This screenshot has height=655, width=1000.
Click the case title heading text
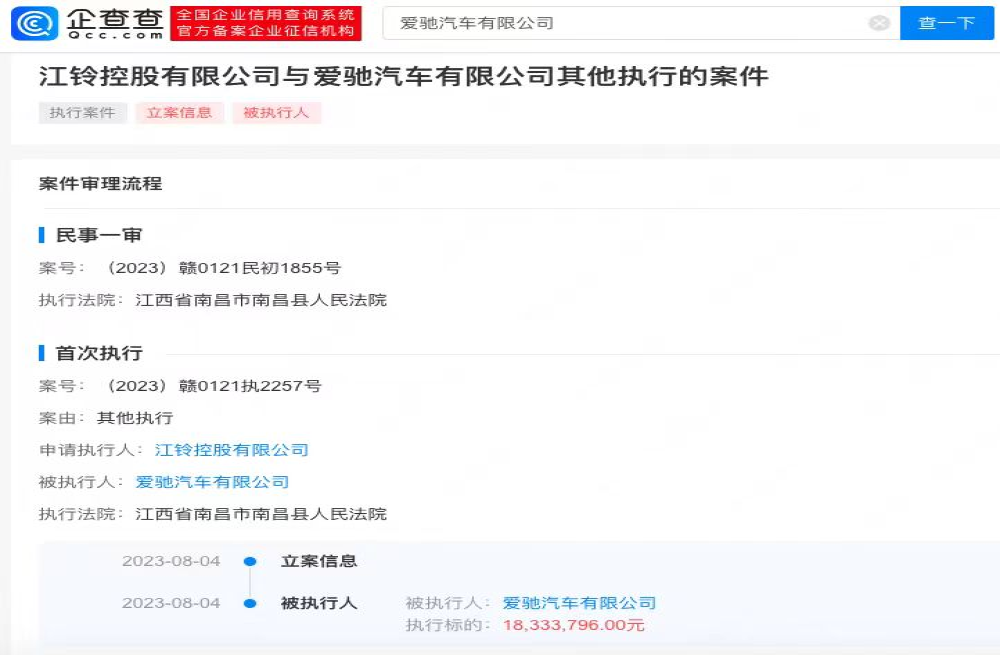[404, 77]
